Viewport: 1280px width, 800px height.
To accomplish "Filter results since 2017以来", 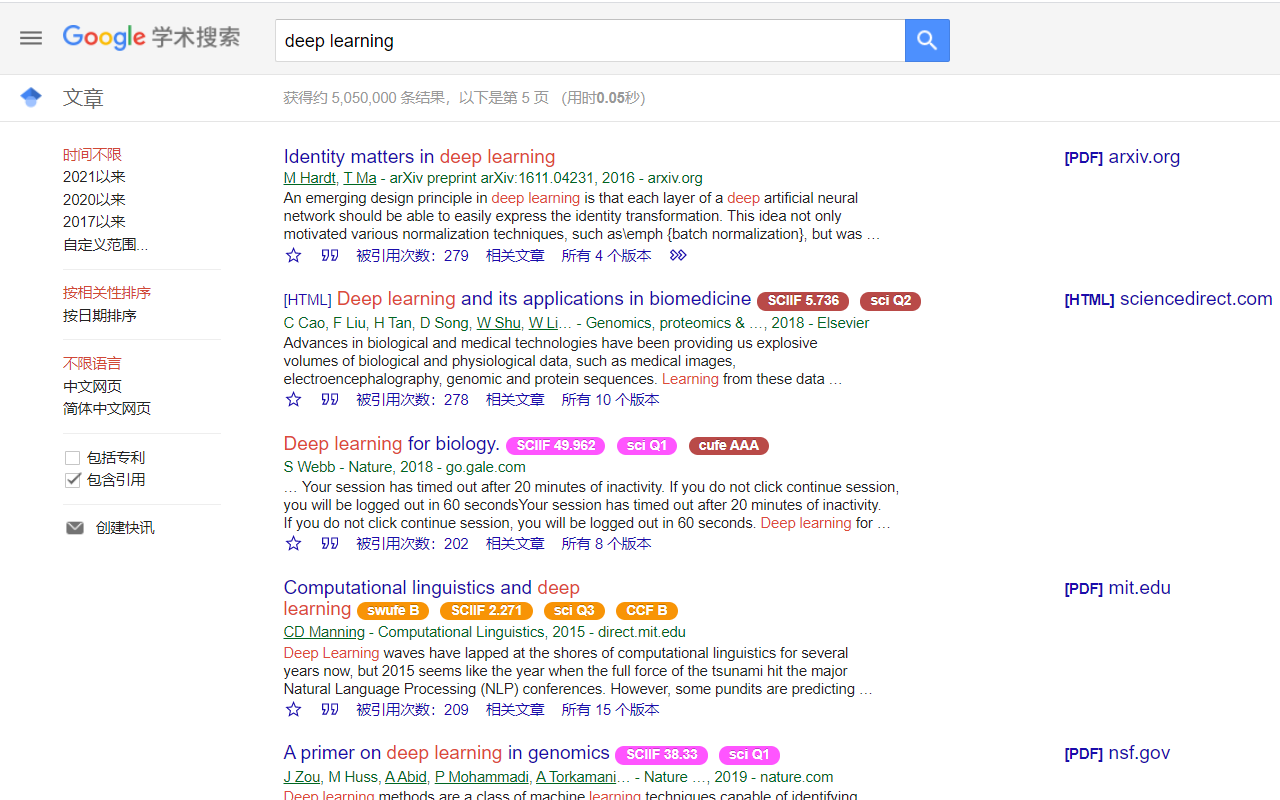I will pos(94,221).
